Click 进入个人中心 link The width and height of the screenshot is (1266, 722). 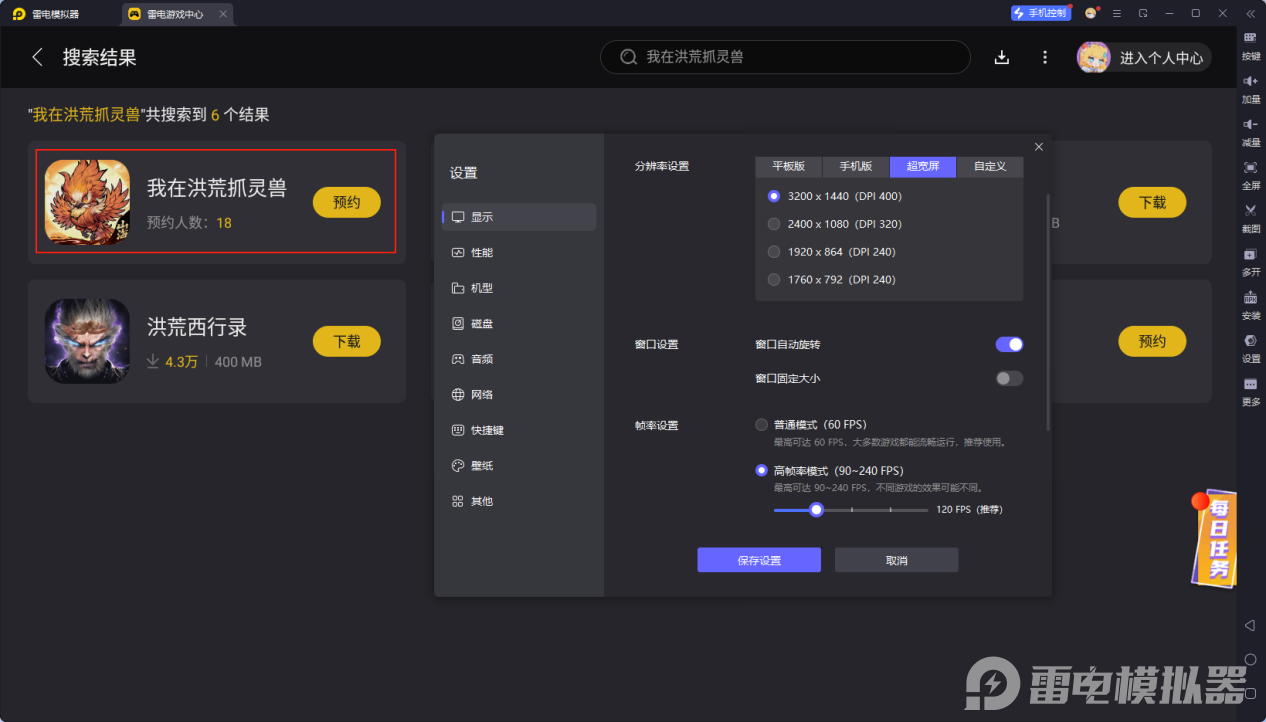coord(1161,58)
